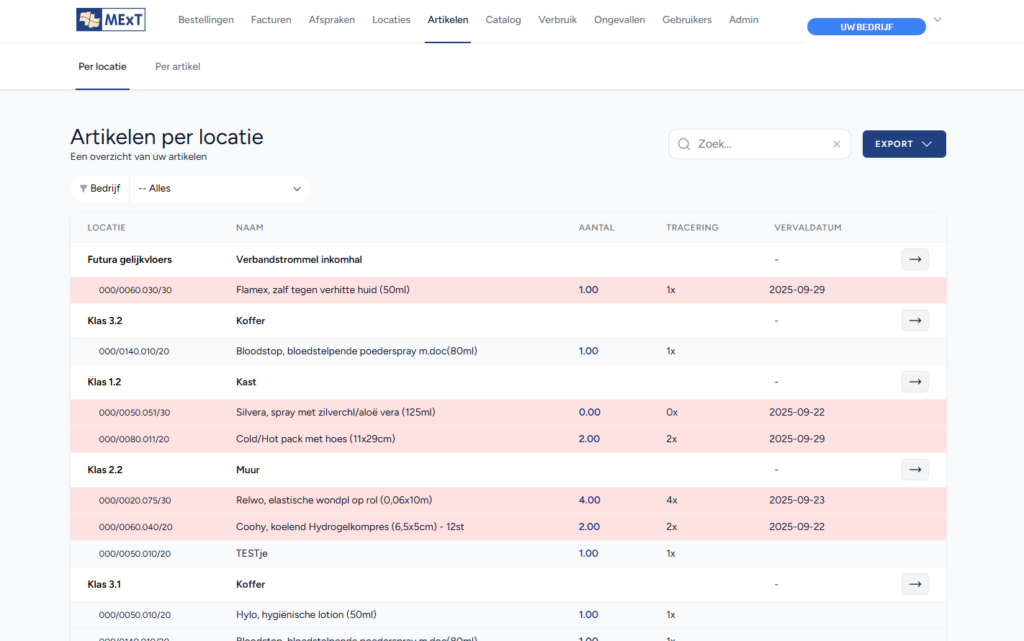Click the UW BEDRIJF button
This screenshot has width=1024, height=641.
click(x=866, y=27)
